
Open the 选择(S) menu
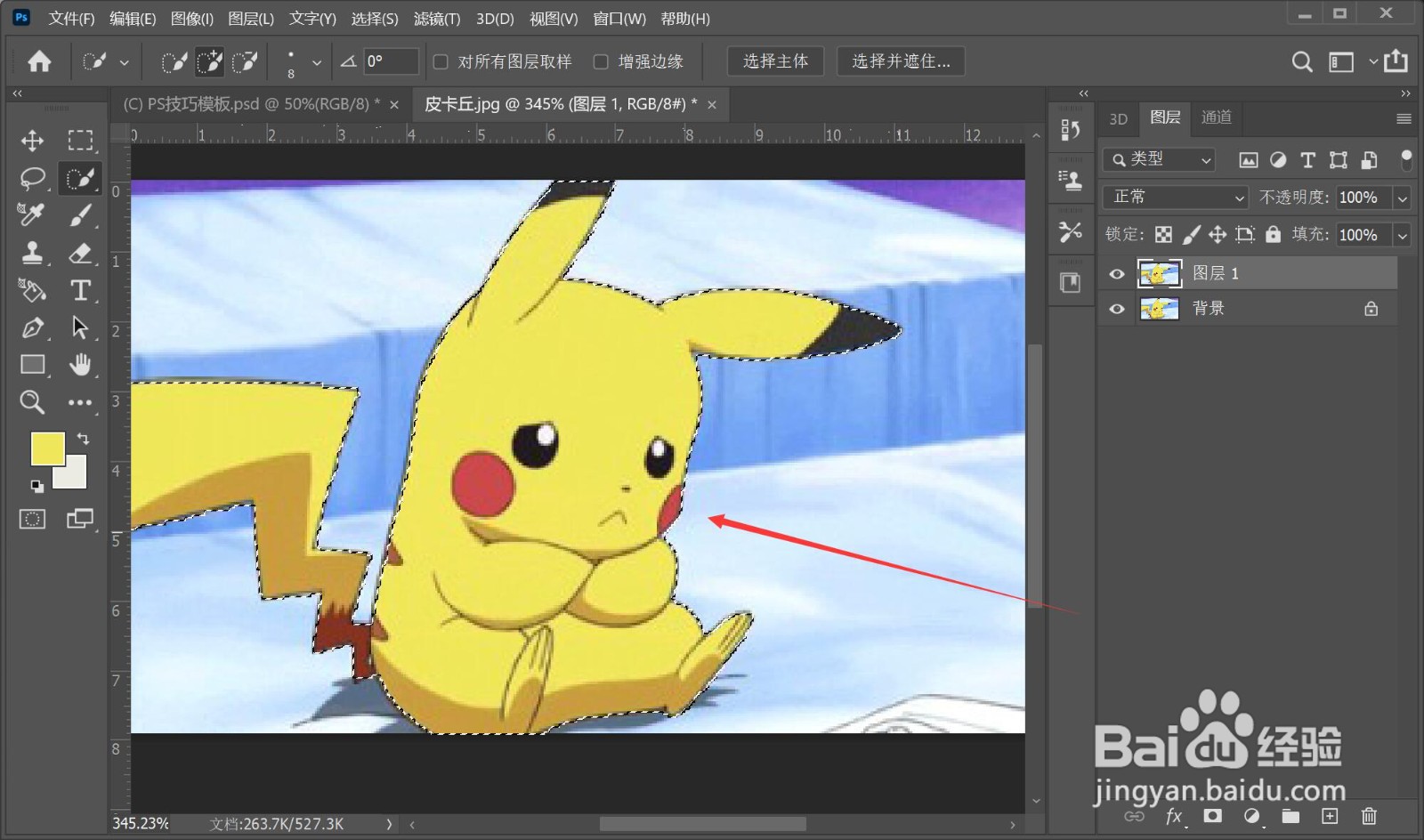click(375, 19)
